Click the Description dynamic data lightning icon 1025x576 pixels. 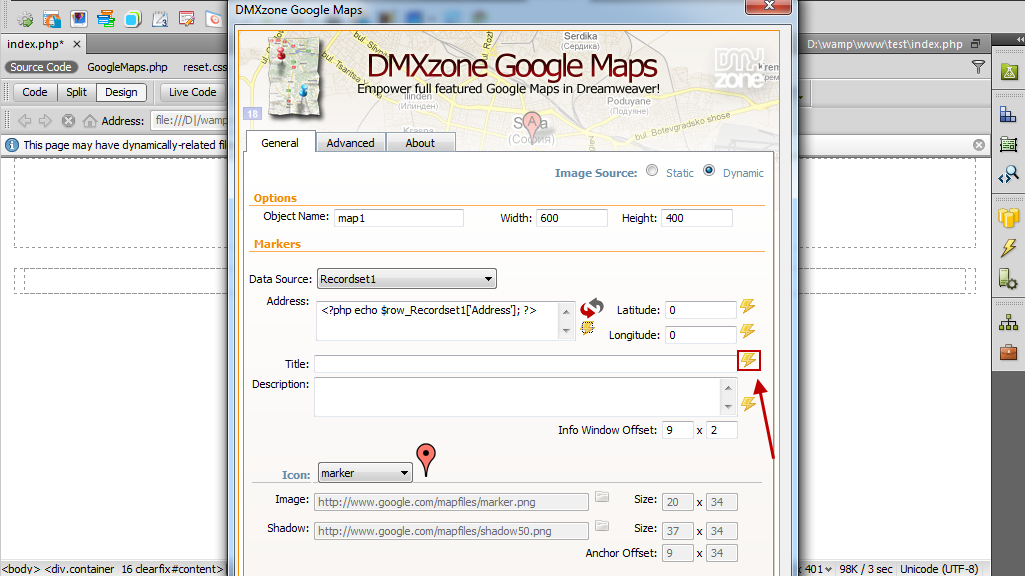tap(748, 404)
